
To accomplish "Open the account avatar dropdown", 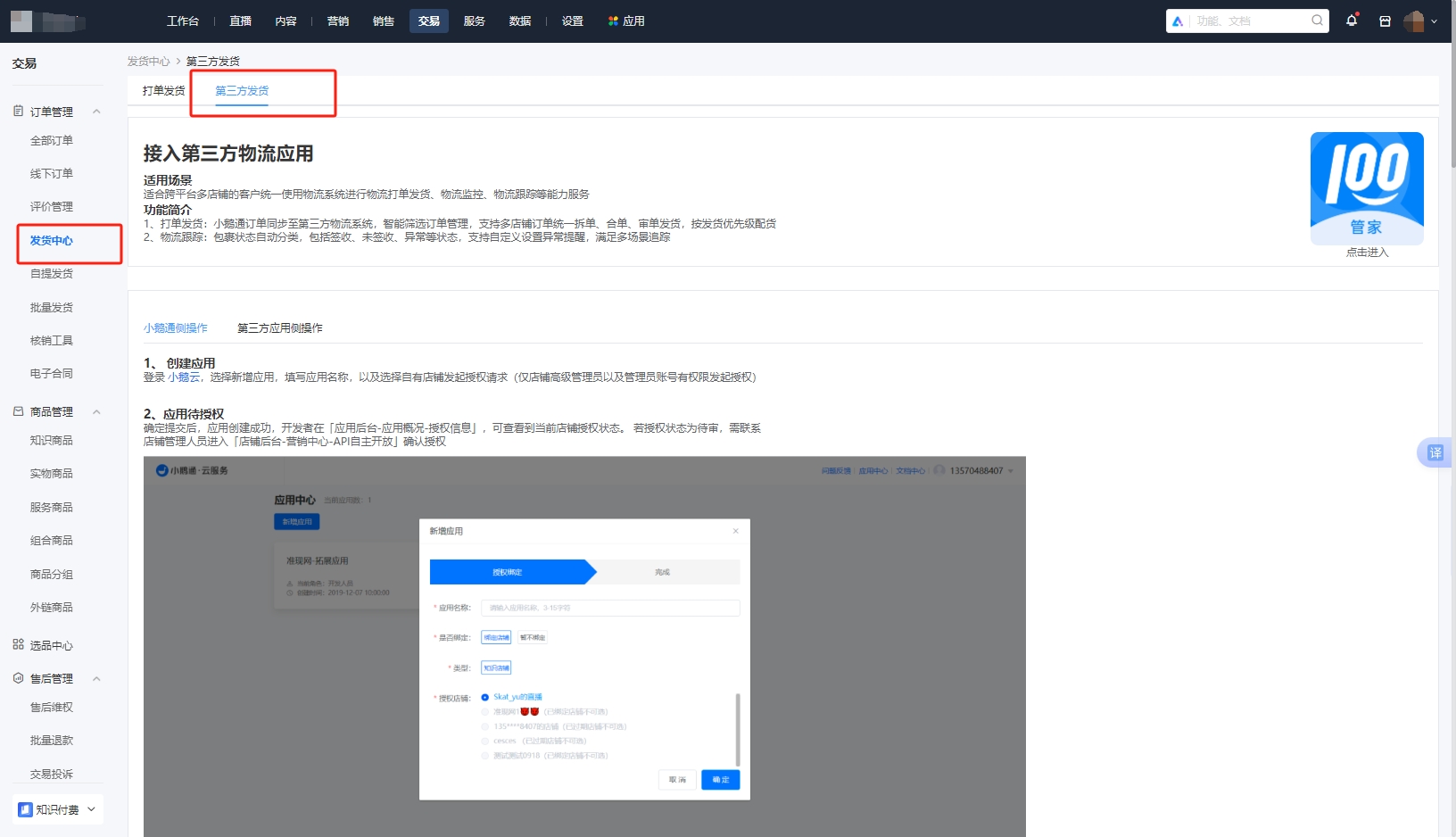I will point(1414,21).
